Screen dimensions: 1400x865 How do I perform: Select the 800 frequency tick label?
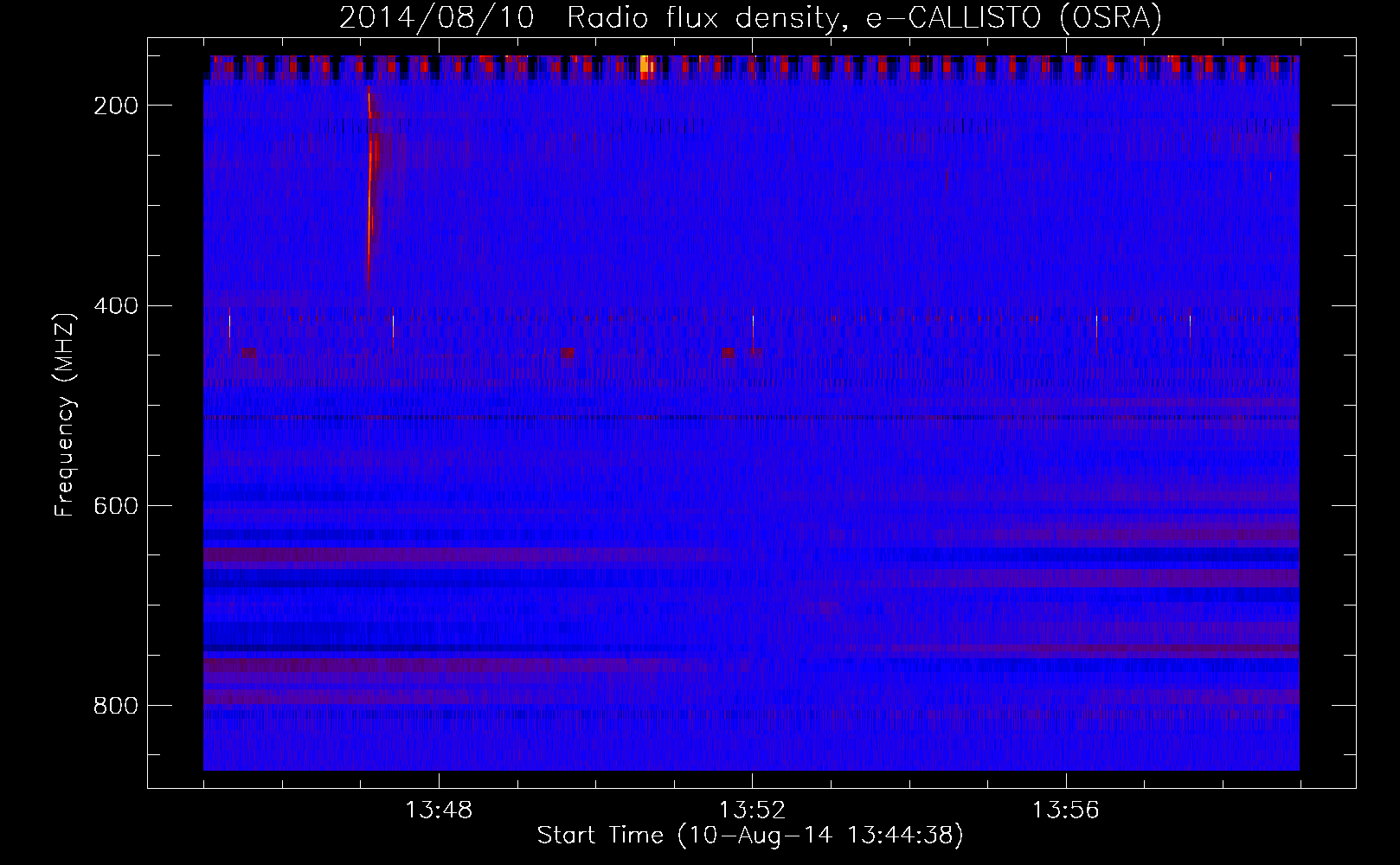click(114, 706)
